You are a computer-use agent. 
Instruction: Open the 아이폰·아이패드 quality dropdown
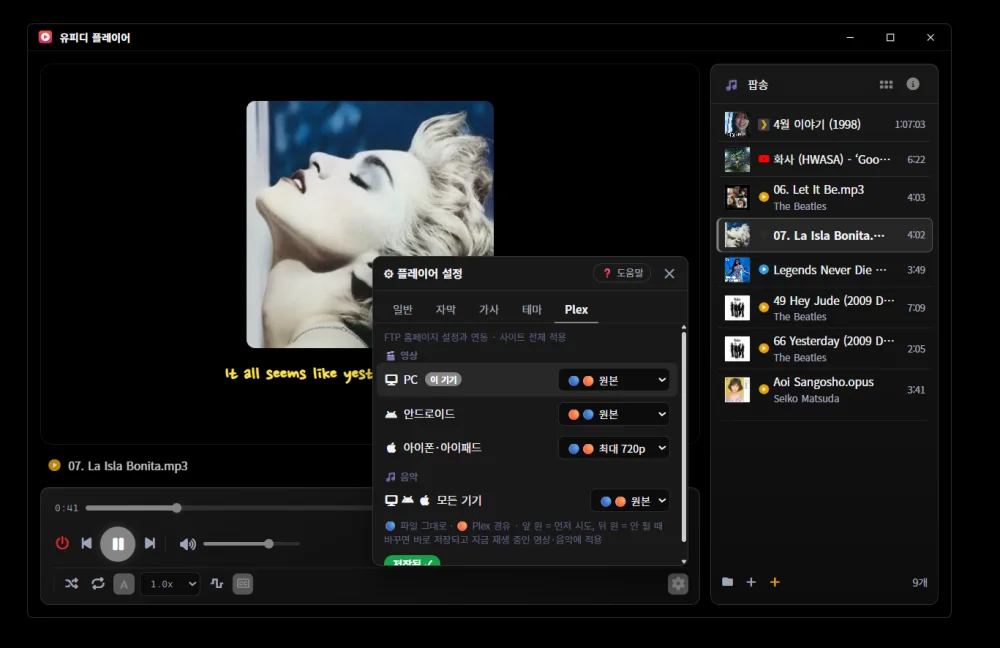(x=614, y=448)
